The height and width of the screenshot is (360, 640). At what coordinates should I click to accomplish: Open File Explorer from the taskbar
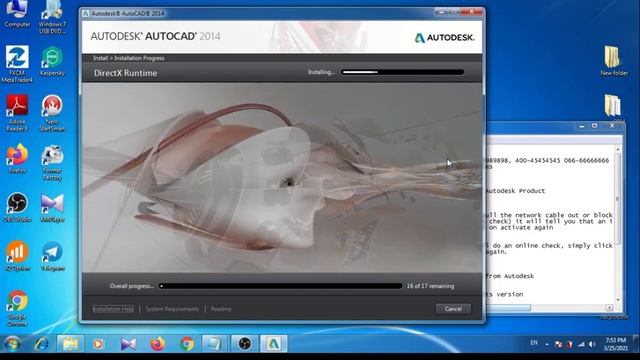click(70, 344)
